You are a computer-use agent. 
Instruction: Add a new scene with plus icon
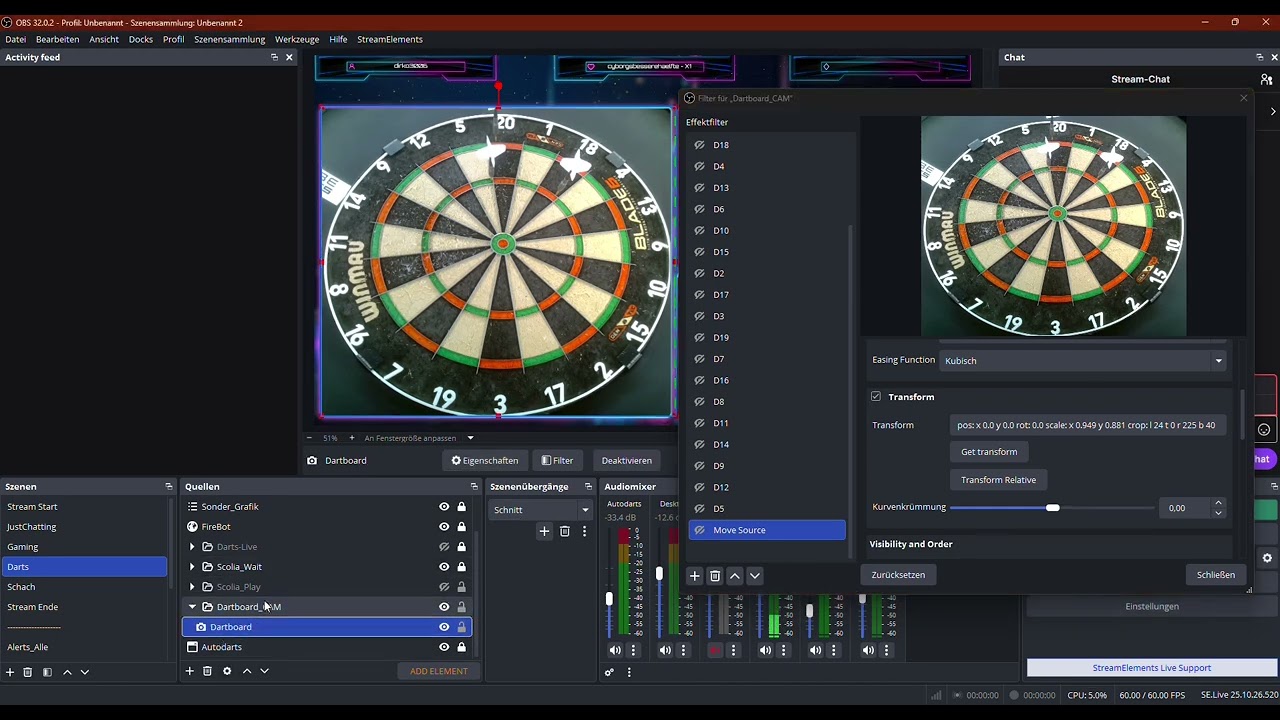pyautogui.click(x=10, y=672)
